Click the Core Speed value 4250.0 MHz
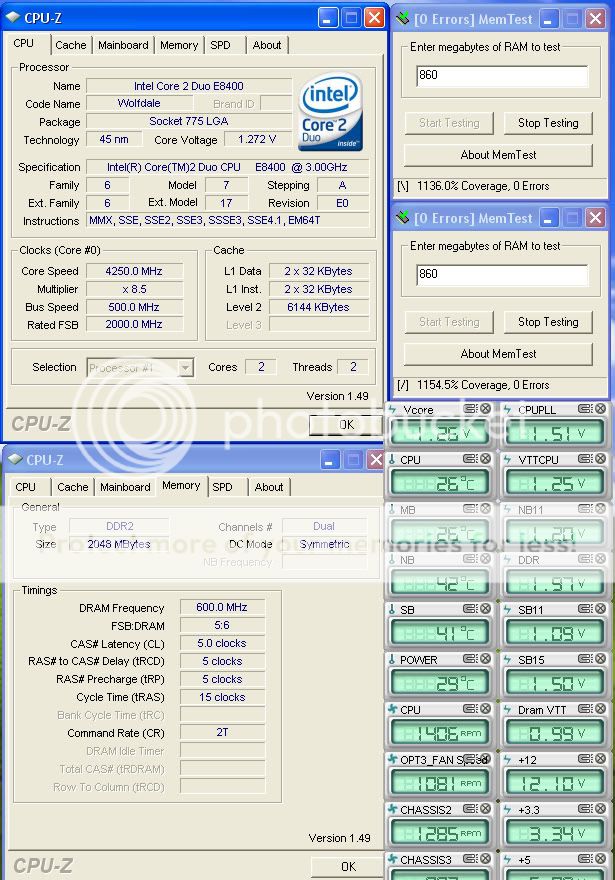This screenshot has width=615, height=880. (134, 271)
